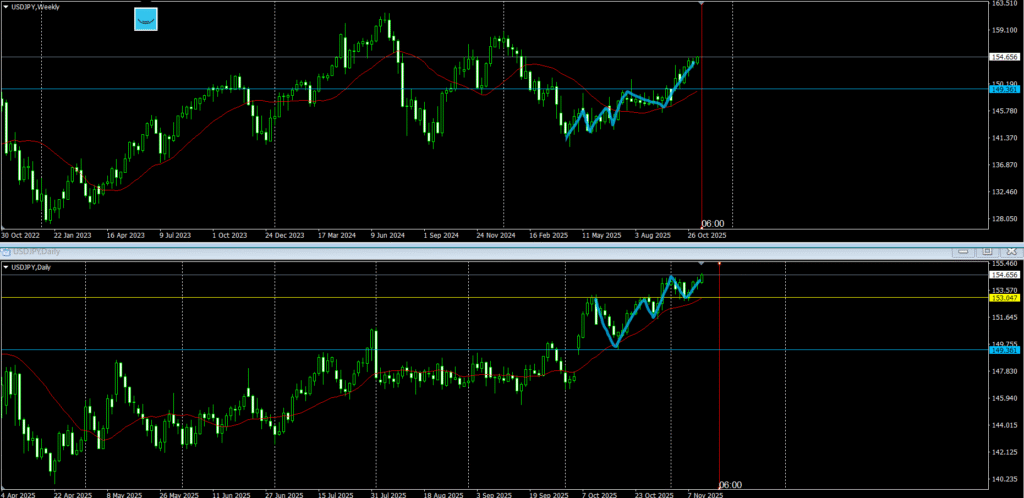Viewport: 1024px width, 498px height.
Task: Click the 06:00 time label on Weekly chart
Action: (x=712, y=223)
